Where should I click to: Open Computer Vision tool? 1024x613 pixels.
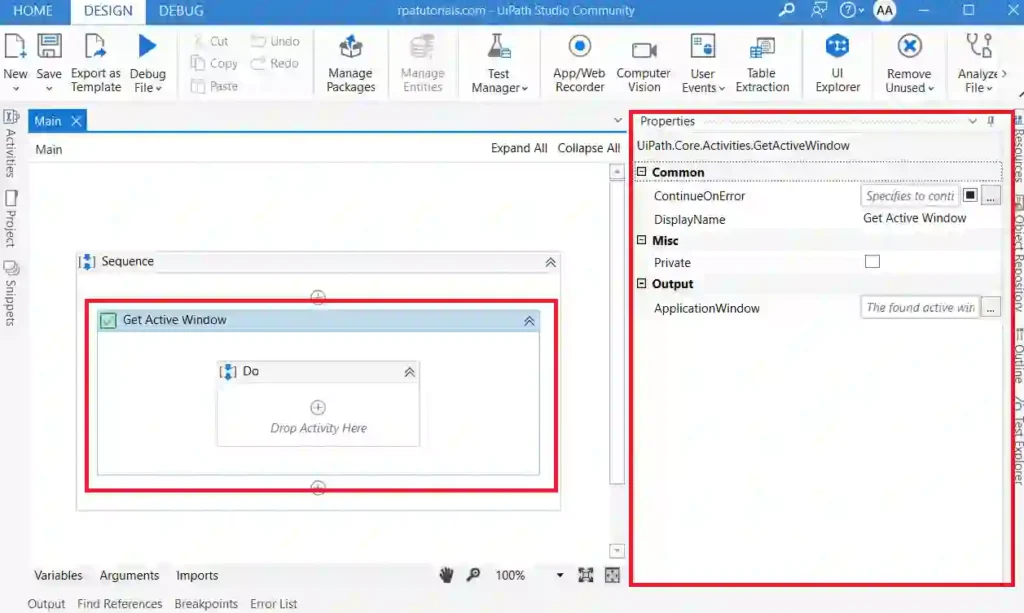(x=643, y=63)
